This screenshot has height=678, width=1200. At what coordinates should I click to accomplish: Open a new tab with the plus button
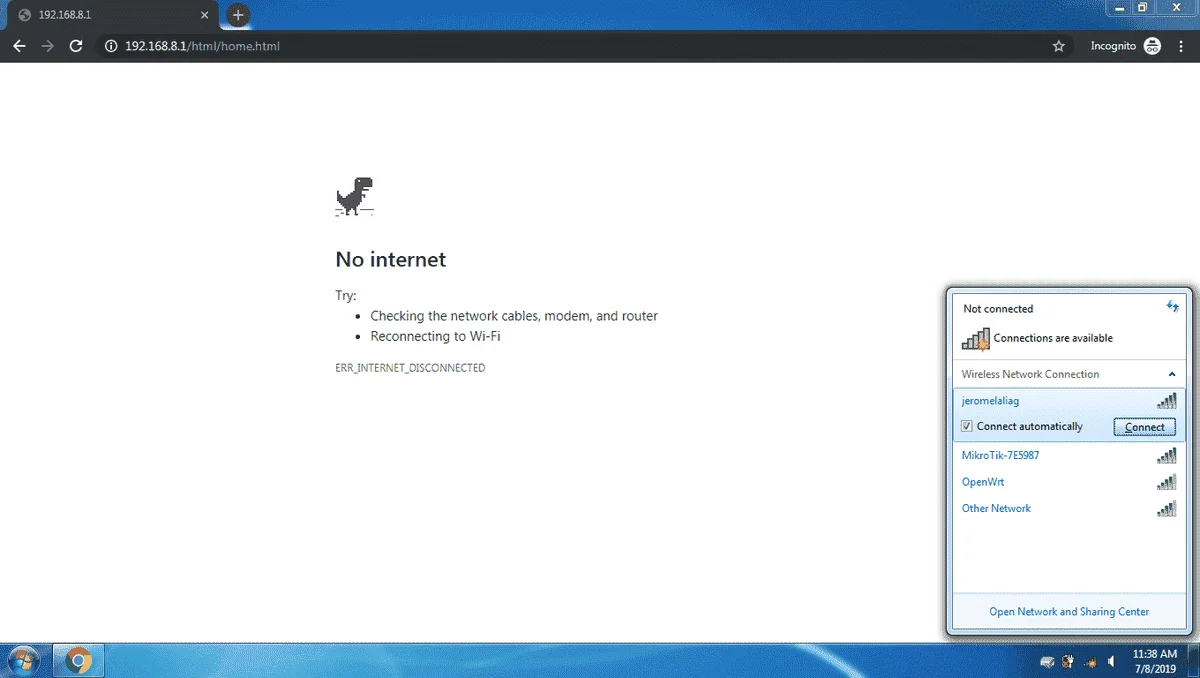237,16
